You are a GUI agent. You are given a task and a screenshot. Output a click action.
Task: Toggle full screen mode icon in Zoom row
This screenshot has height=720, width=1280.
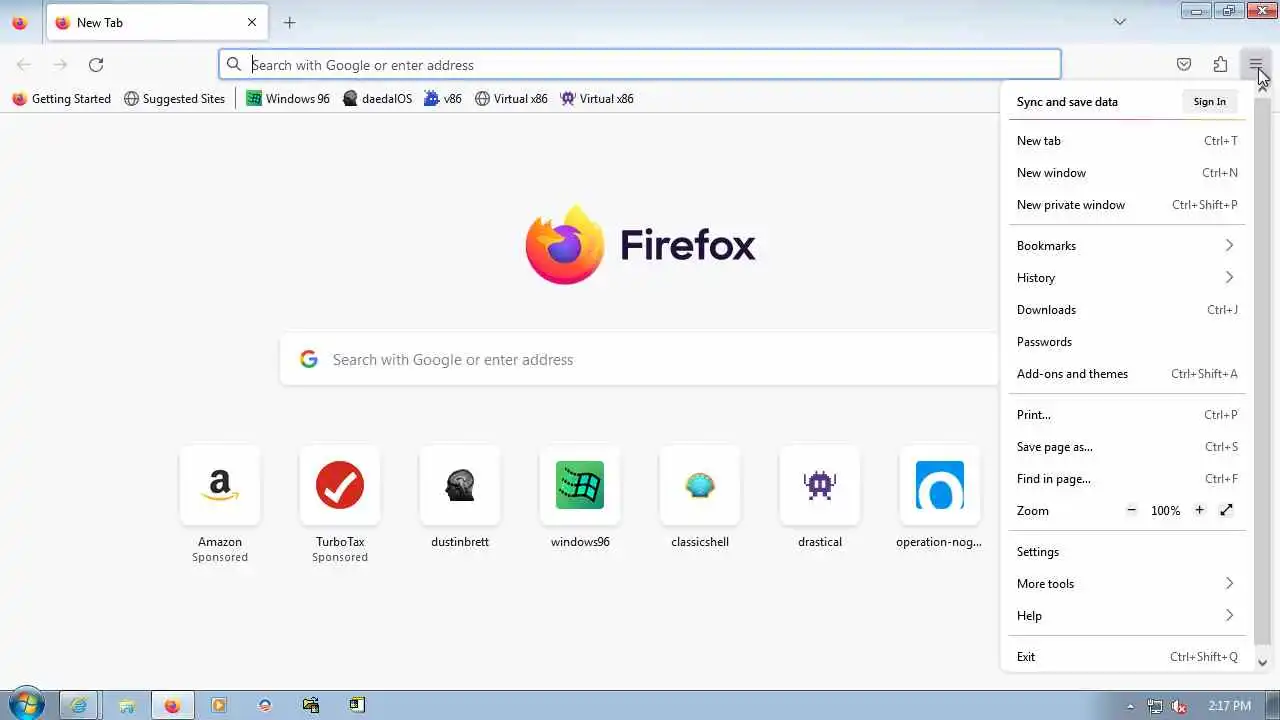pyautogui.click(x=1227, y=510)
